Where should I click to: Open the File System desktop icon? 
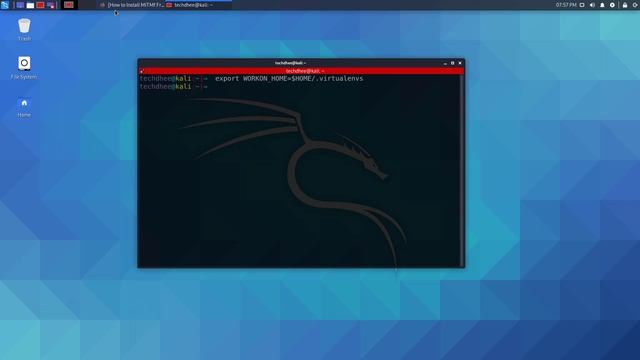coord(24,68)
